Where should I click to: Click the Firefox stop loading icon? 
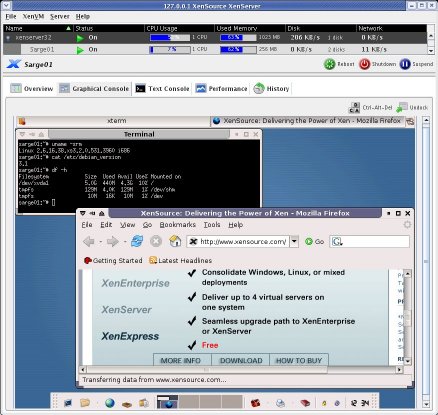coord(156,241)
